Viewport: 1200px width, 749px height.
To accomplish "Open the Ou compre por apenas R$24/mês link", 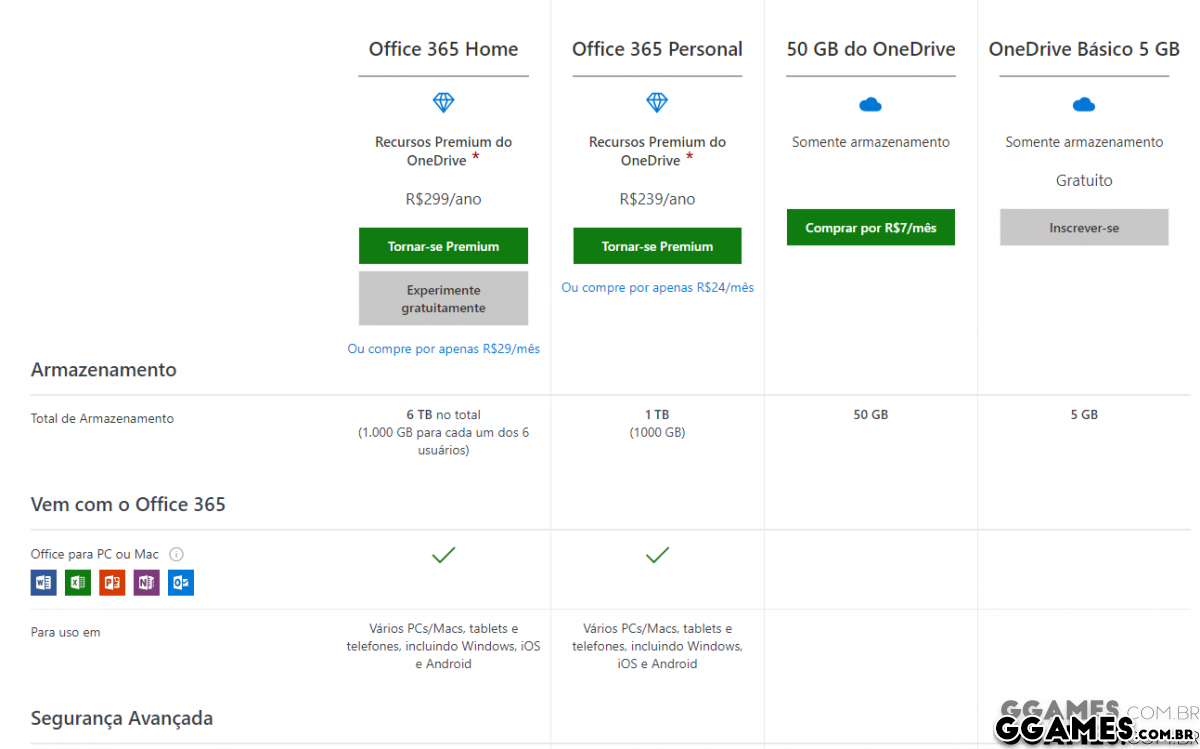I will (657, 287).
